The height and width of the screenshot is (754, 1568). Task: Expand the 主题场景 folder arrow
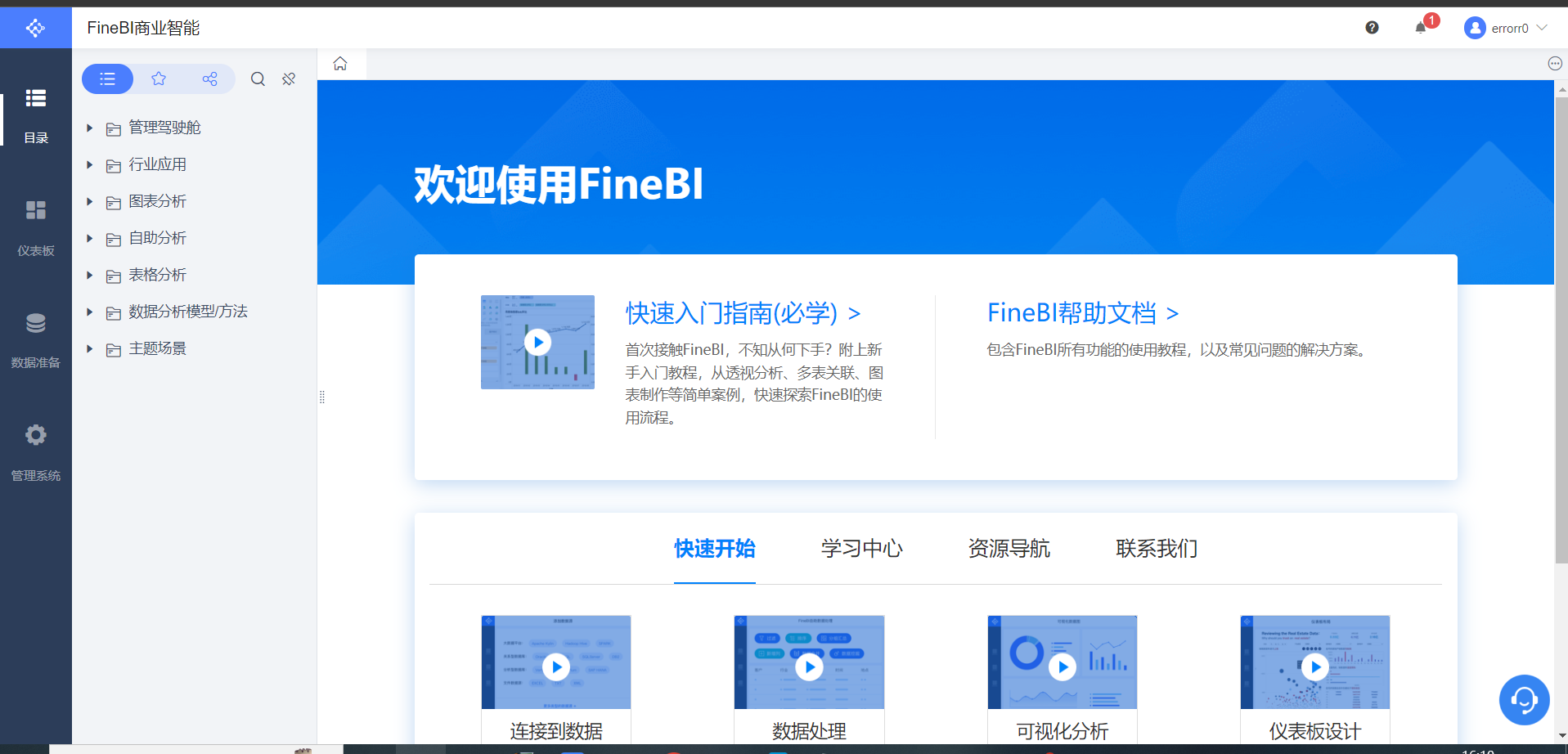click(90, 348)
